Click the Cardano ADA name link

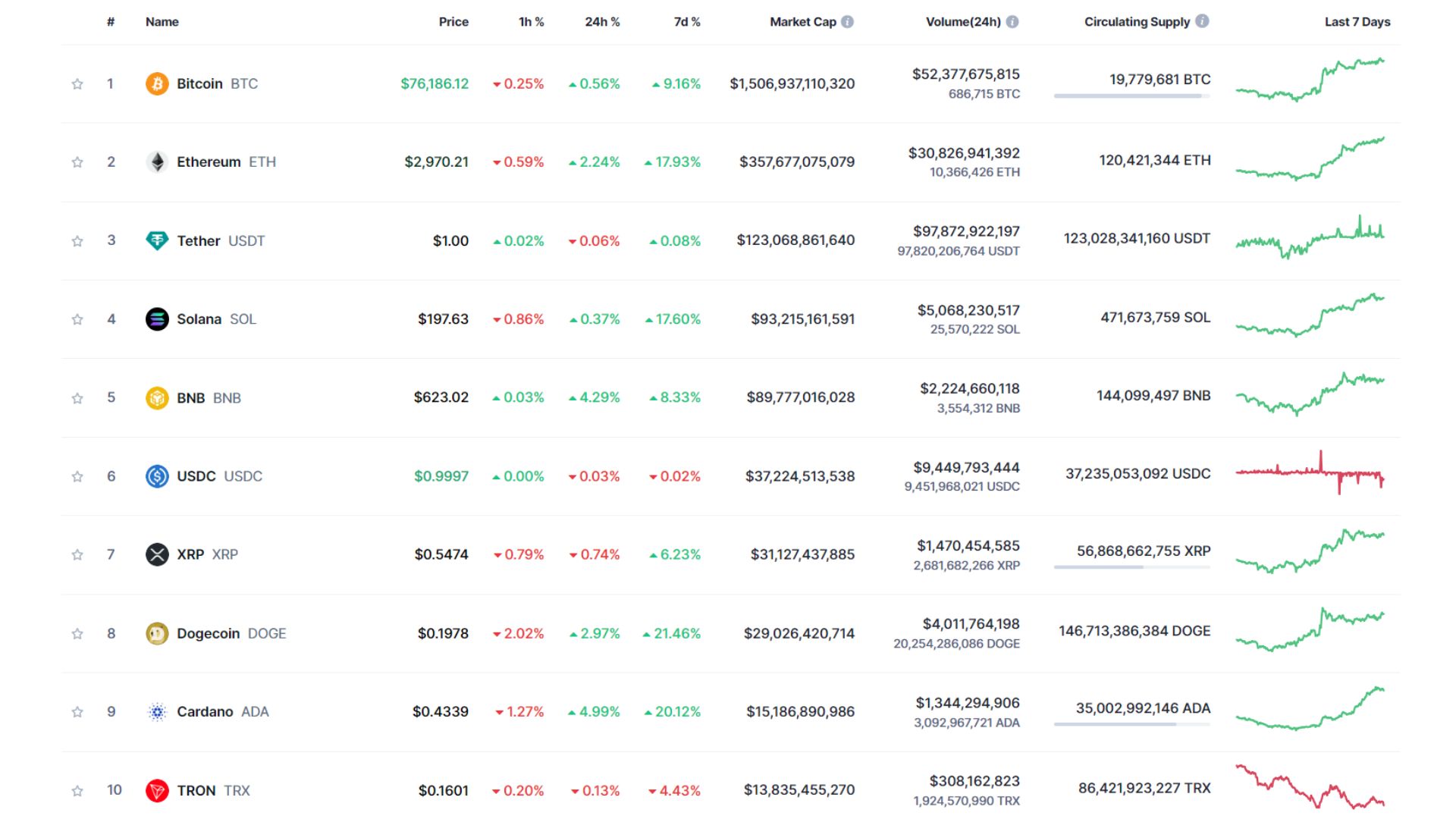point(205,711)
